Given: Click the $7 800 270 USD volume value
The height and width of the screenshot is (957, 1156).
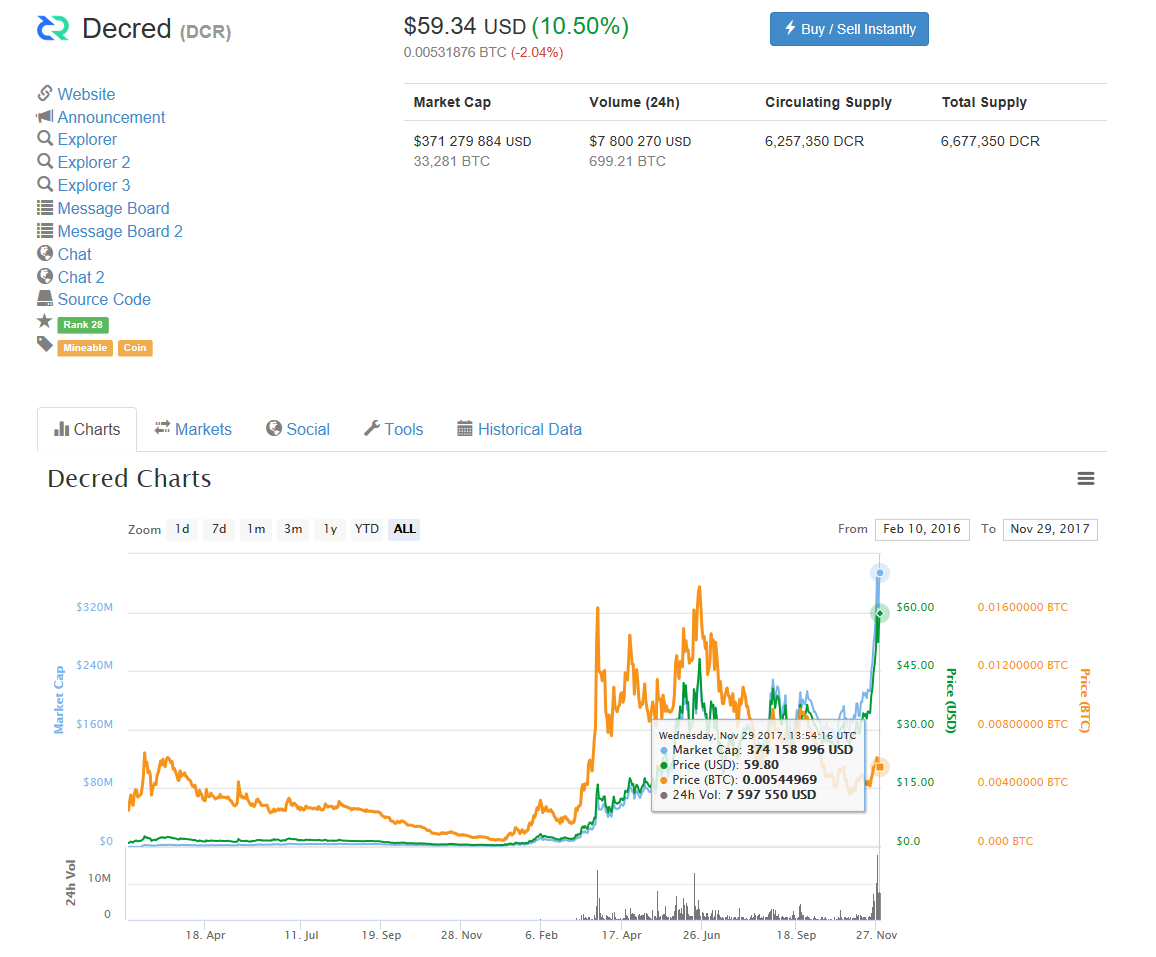Looking at the screenshot, I should [x=640, y=142].
